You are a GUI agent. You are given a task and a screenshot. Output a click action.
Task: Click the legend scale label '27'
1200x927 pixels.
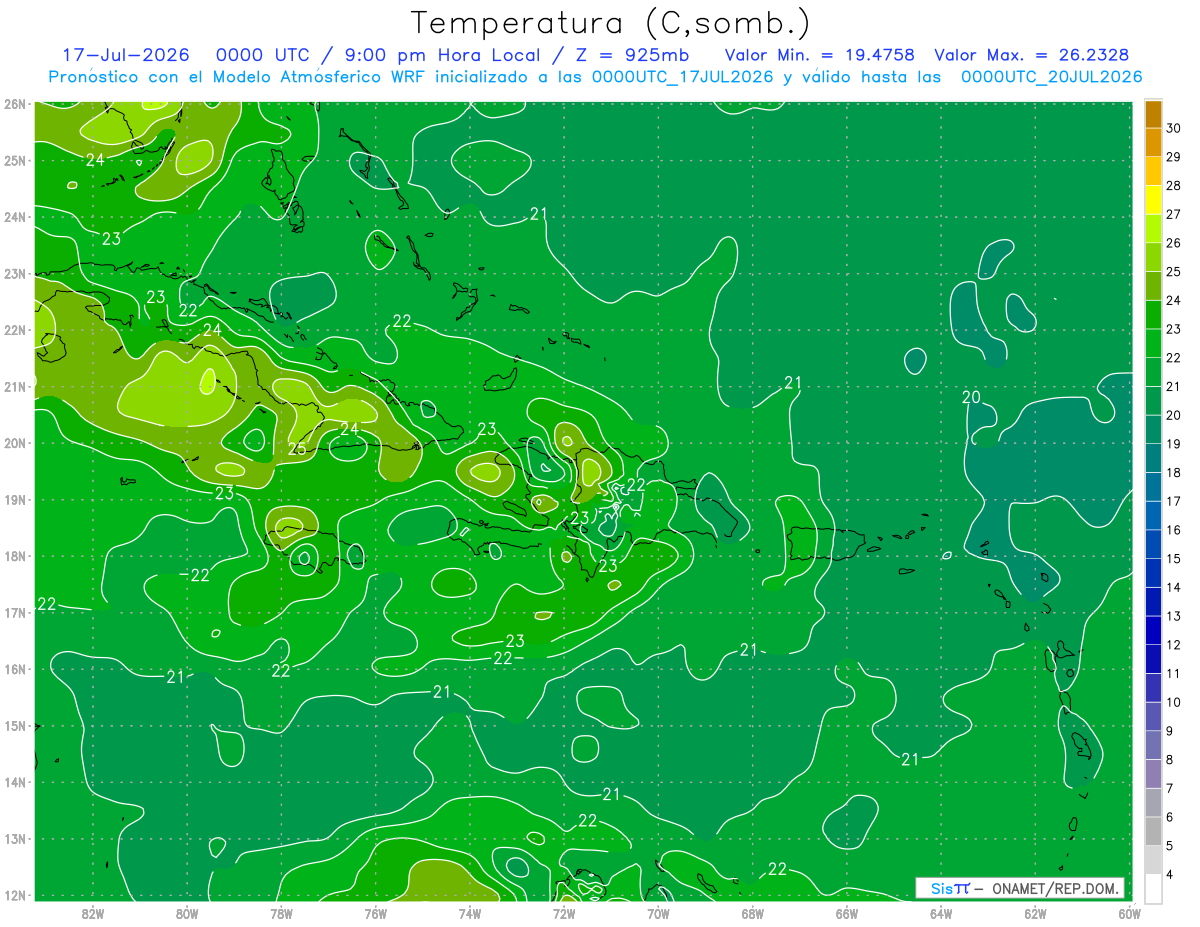click(1174, 214)
